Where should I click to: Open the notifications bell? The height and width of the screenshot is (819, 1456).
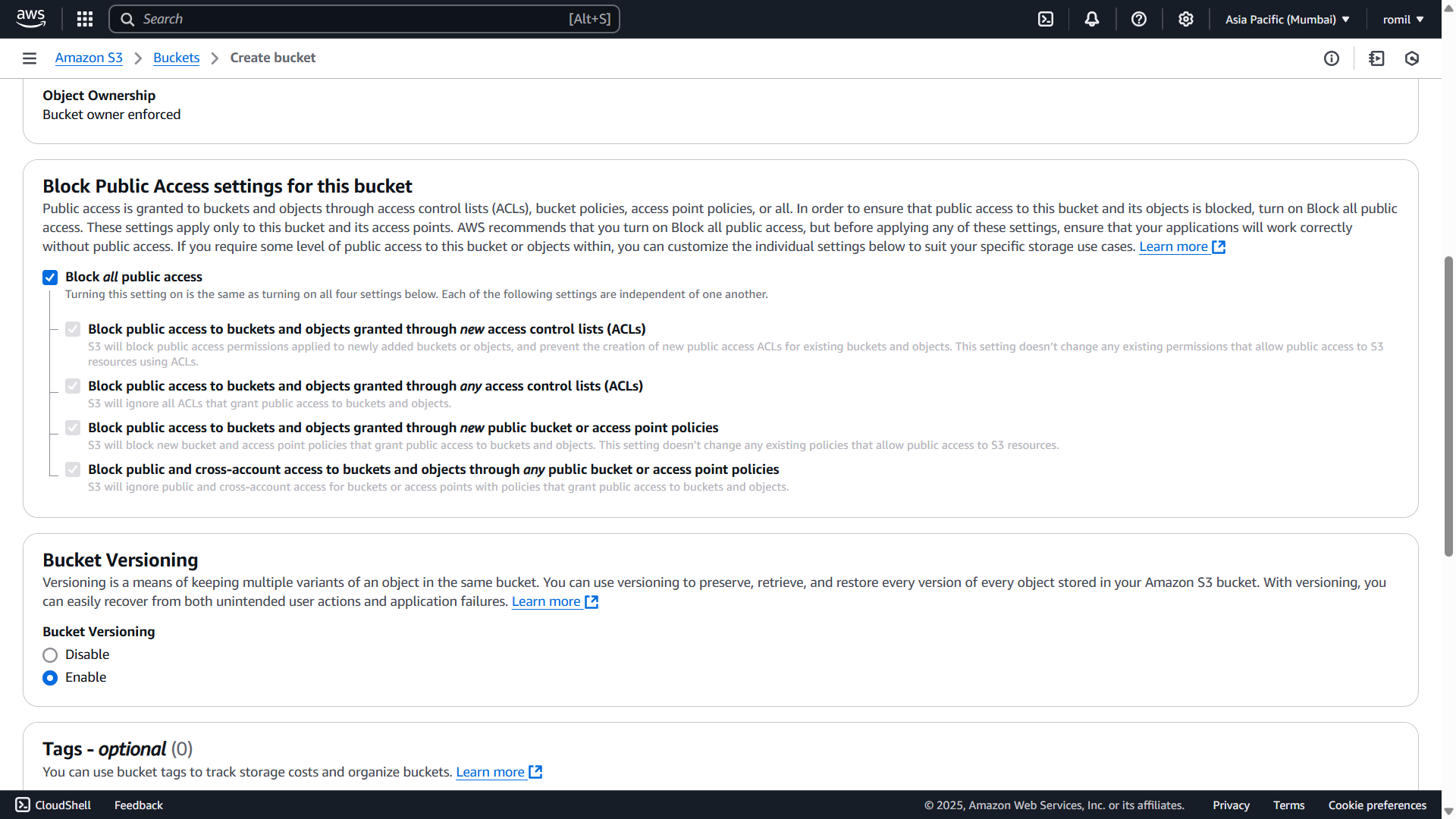click(1092, 19)
